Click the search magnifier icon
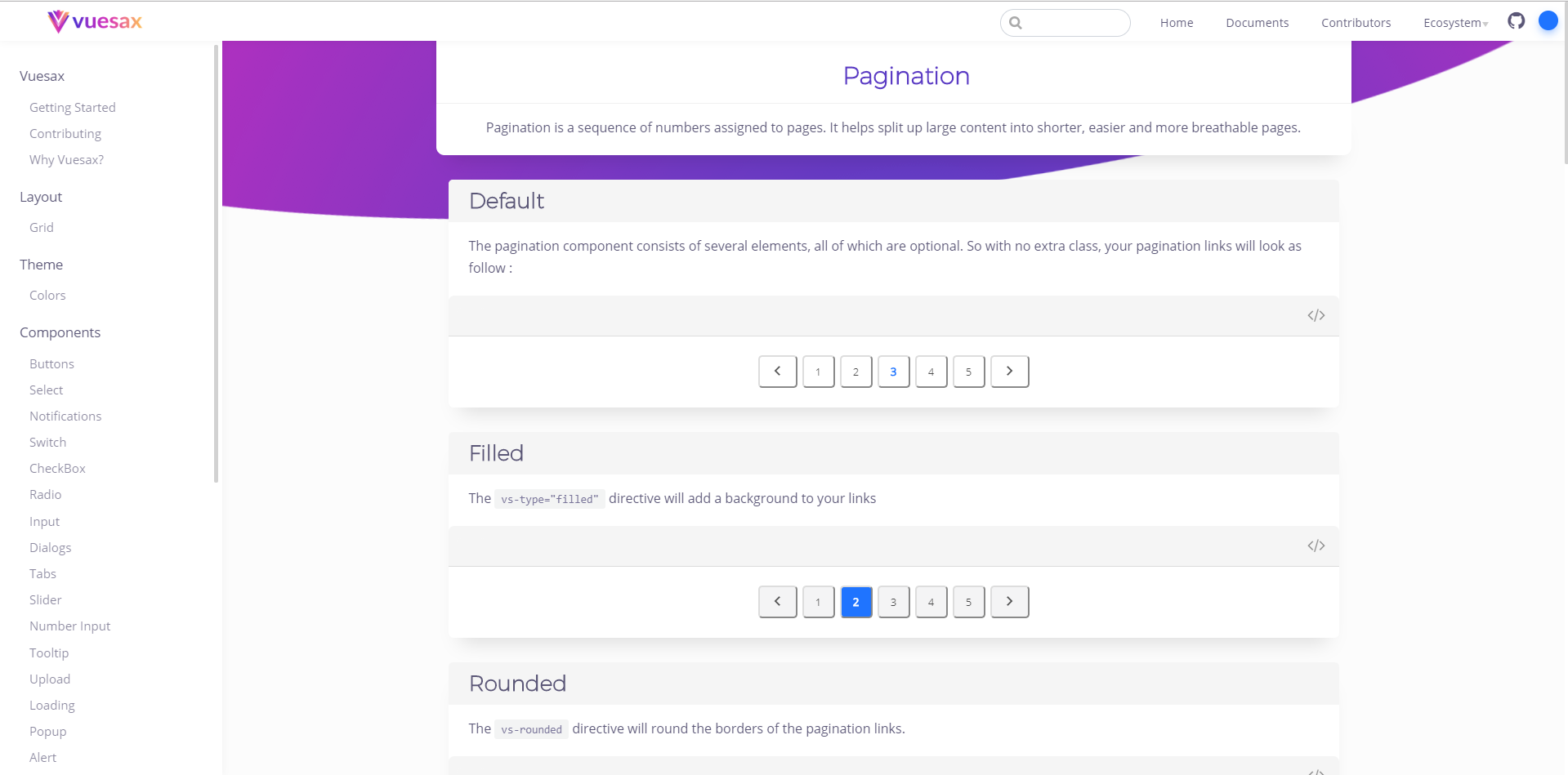Image resolution: width=1568 pixels, height=775 pixels. [x=1014, y=23]
